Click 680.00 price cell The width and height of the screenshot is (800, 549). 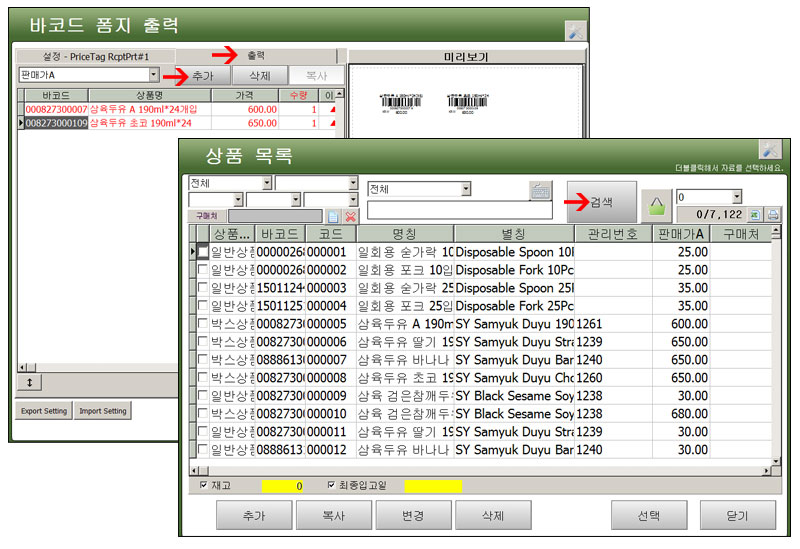click(x=681, y=413)
